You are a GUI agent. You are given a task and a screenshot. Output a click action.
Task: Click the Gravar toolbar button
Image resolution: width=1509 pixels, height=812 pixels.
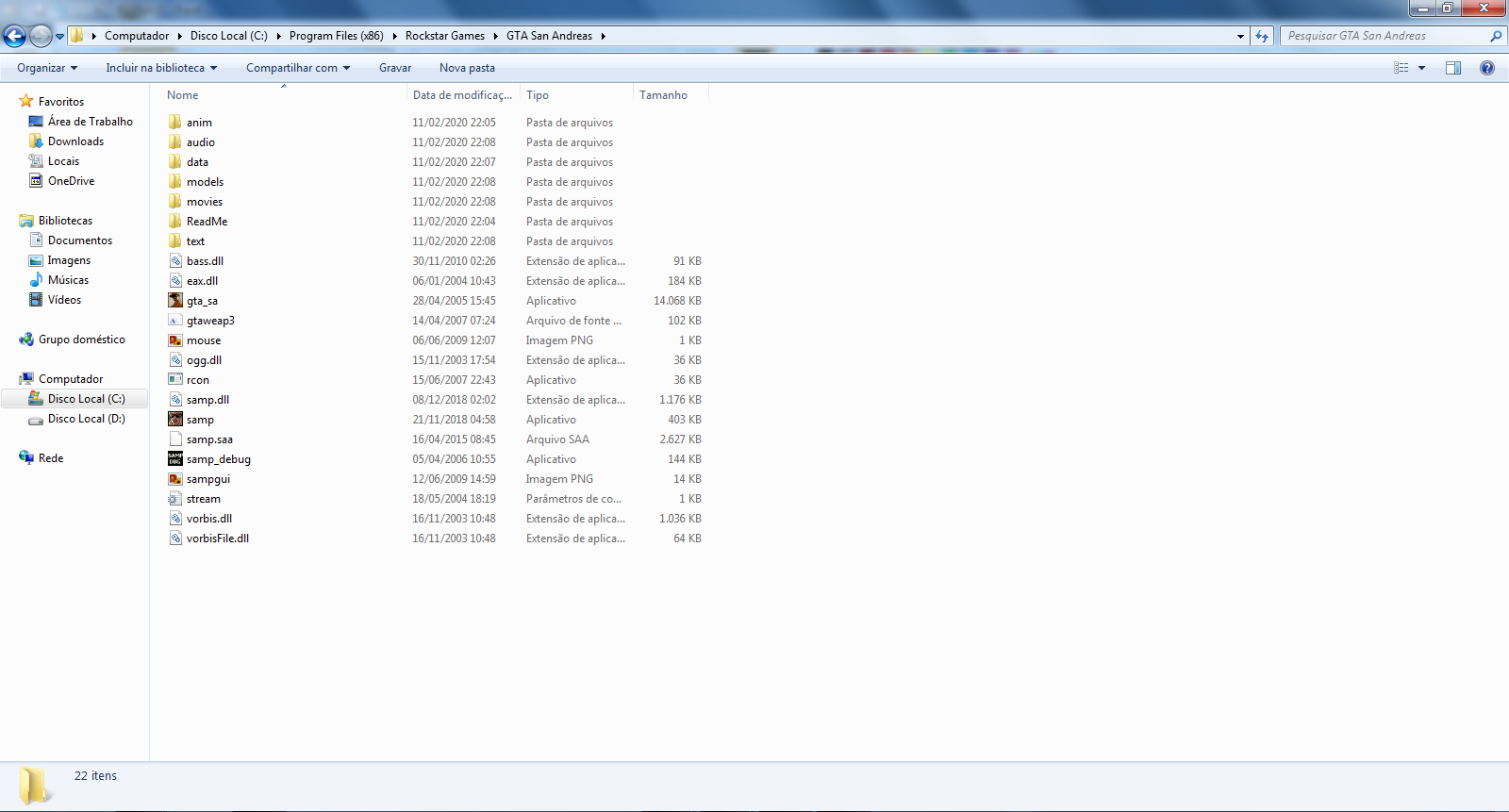[x=395, y=68]
